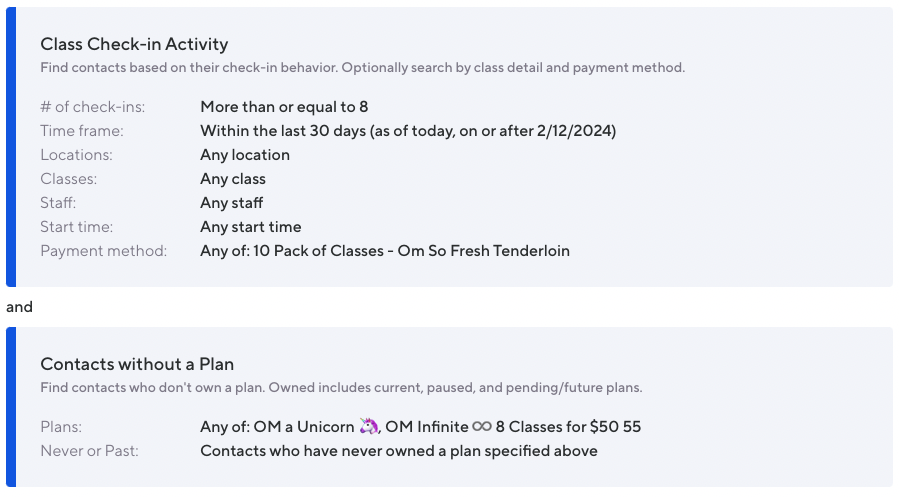The height and width of the screenshot is (497, 899).
Task: Click the "More than or equal to 8" value
Action: (x=284, y=107)
